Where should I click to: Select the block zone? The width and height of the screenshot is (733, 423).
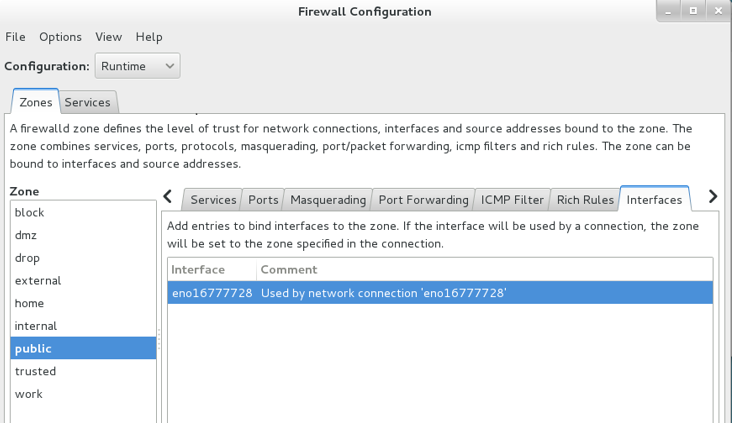tap(83, 212)
